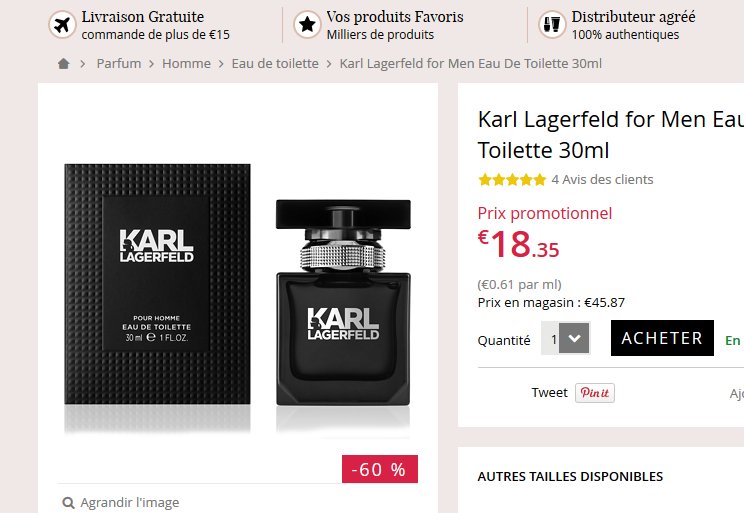Image resolution: width=744 pixels, height=513 pixels.
Task: Click the Tweet share link
Action: [x=549, y=393]
